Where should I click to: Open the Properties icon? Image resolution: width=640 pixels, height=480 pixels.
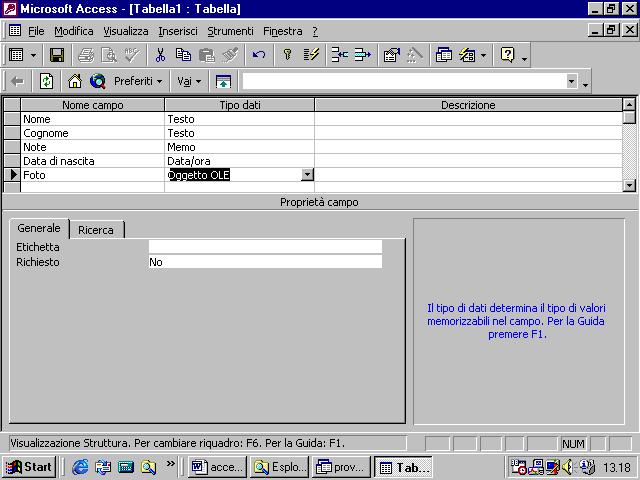tap(391, 55)
